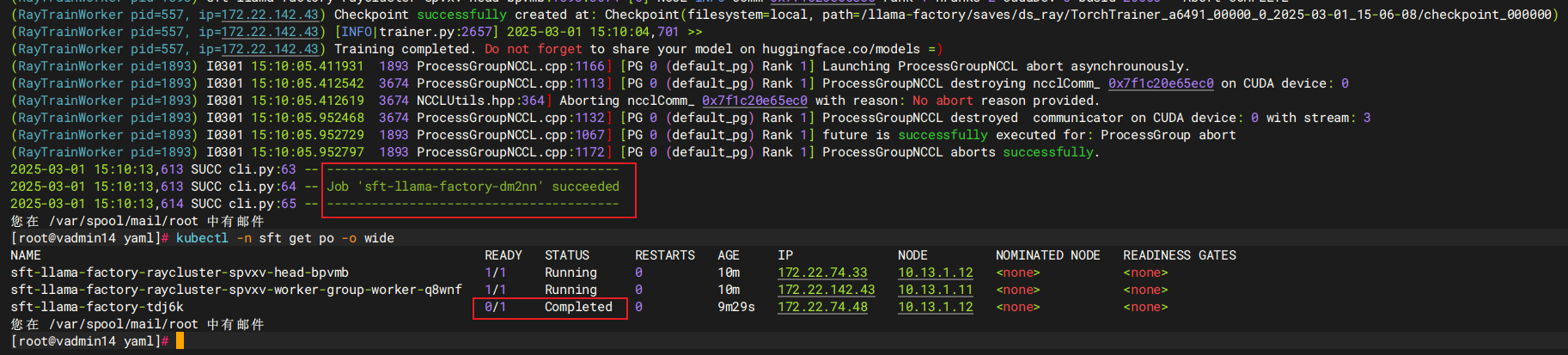The width and height of the screenshot is (1568, 355).
Task: Click the AGE column header
Action: 729,255
